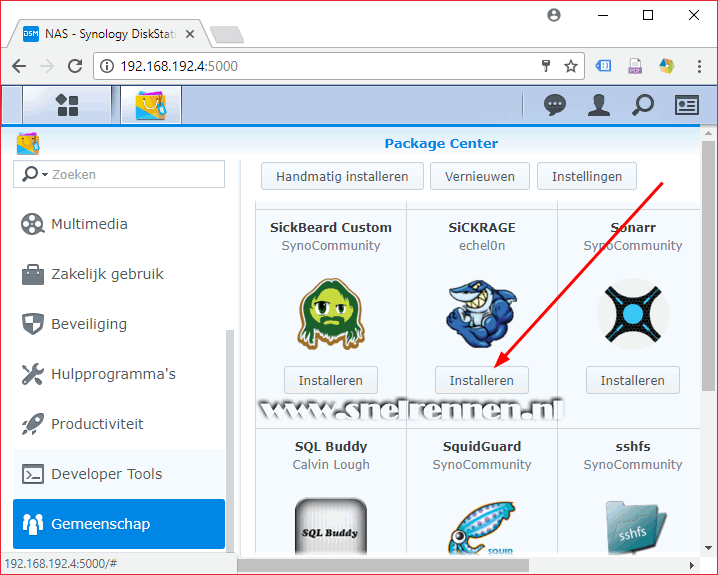Image resolution: width=718 pixels, height=575 pixels.
Task: Open a new browser tab
Action: pyautogui.click(x=227, y=34)
